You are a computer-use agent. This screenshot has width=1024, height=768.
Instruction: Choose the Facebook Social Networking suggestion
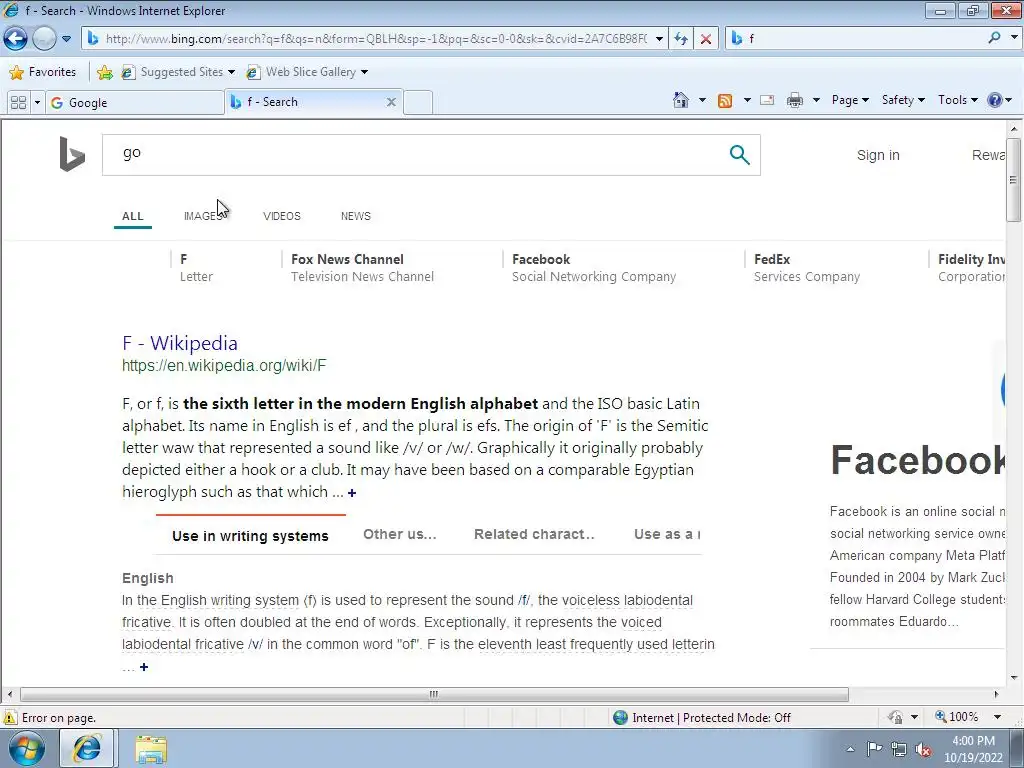pos(594,268)
